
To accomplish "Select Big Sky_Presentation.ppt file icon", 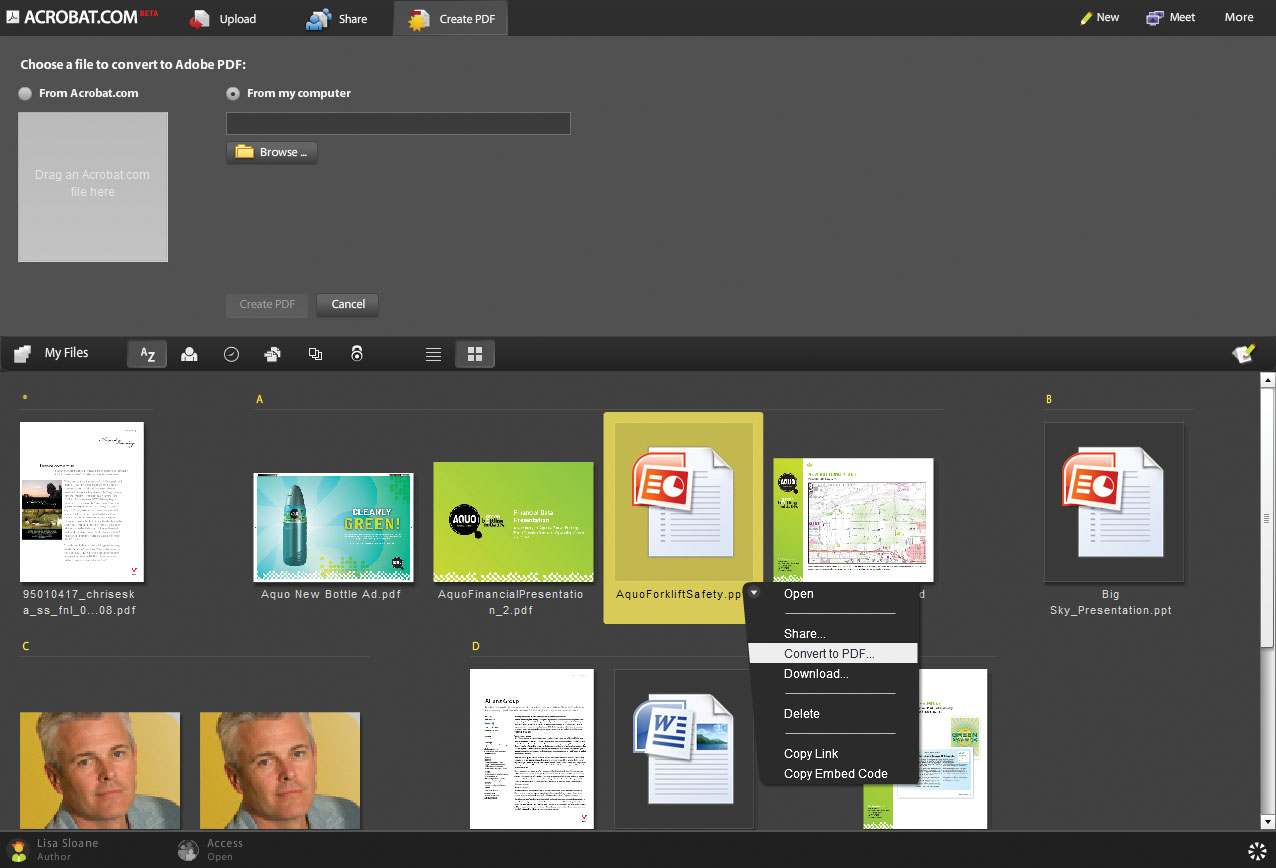I will point(1114,502).
